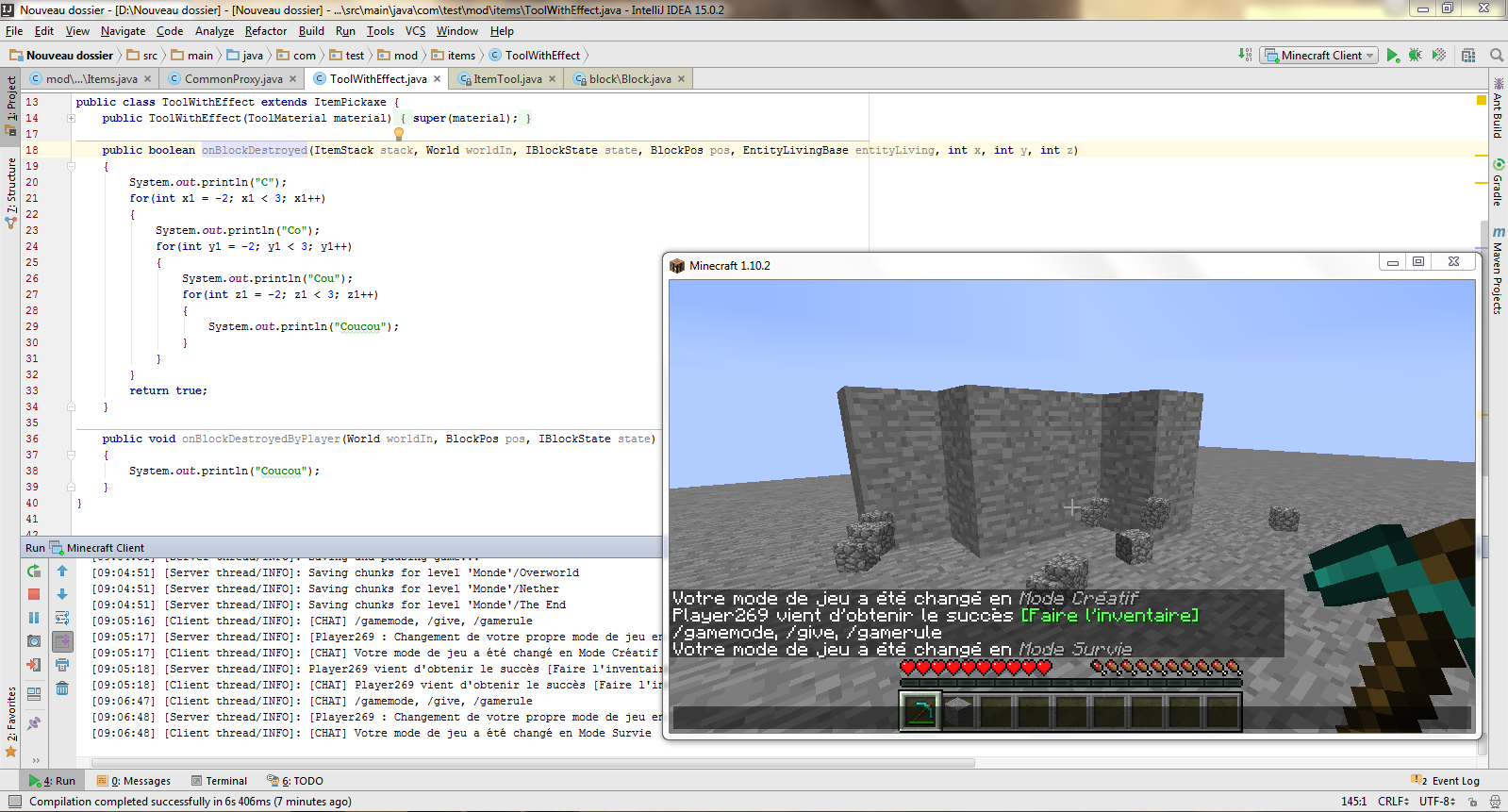Open Search Everywhere magnifier
Viewport: 1508px width, 812px height.
pyautogui.click(x=1496, y=56)
